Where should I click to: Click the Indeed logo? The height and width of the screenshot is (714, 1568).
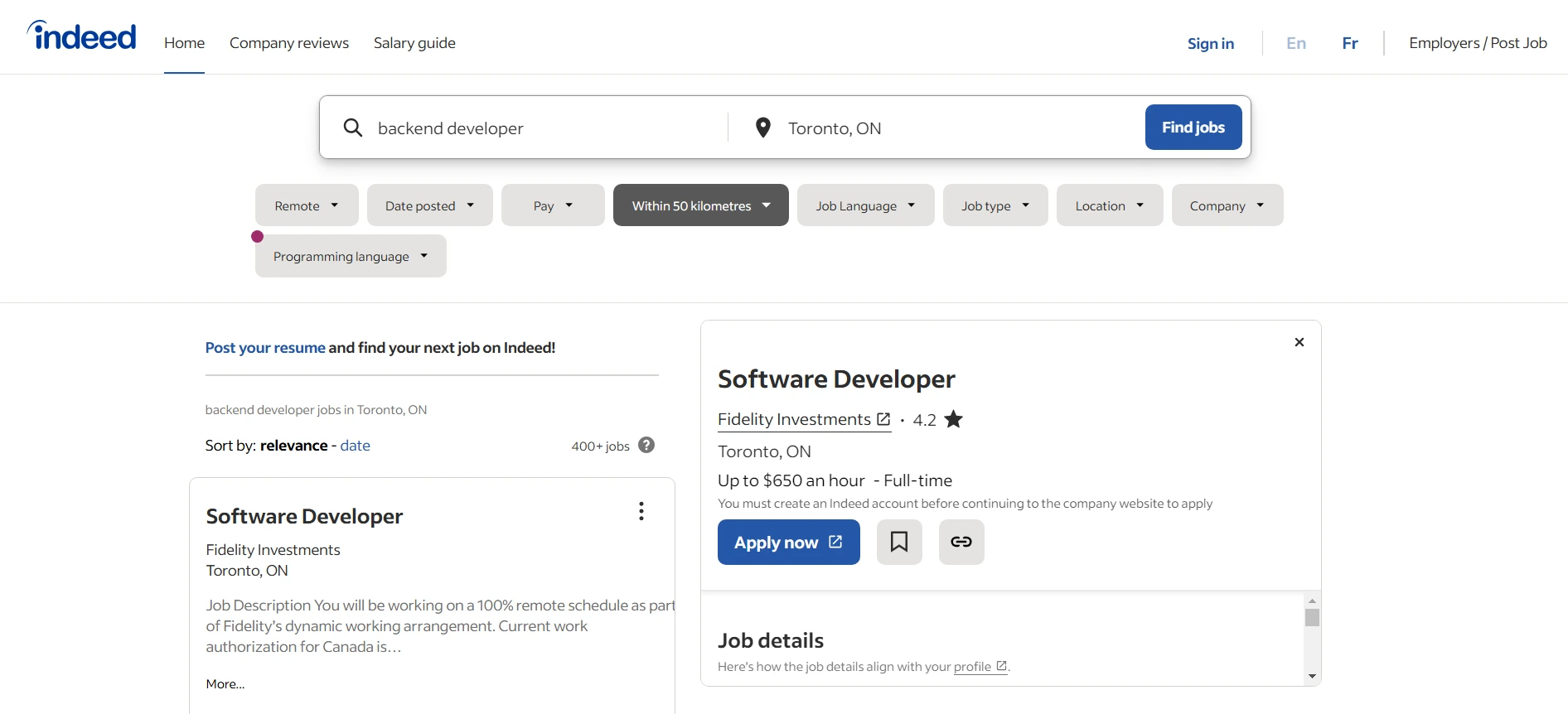[x=81, y=36]
